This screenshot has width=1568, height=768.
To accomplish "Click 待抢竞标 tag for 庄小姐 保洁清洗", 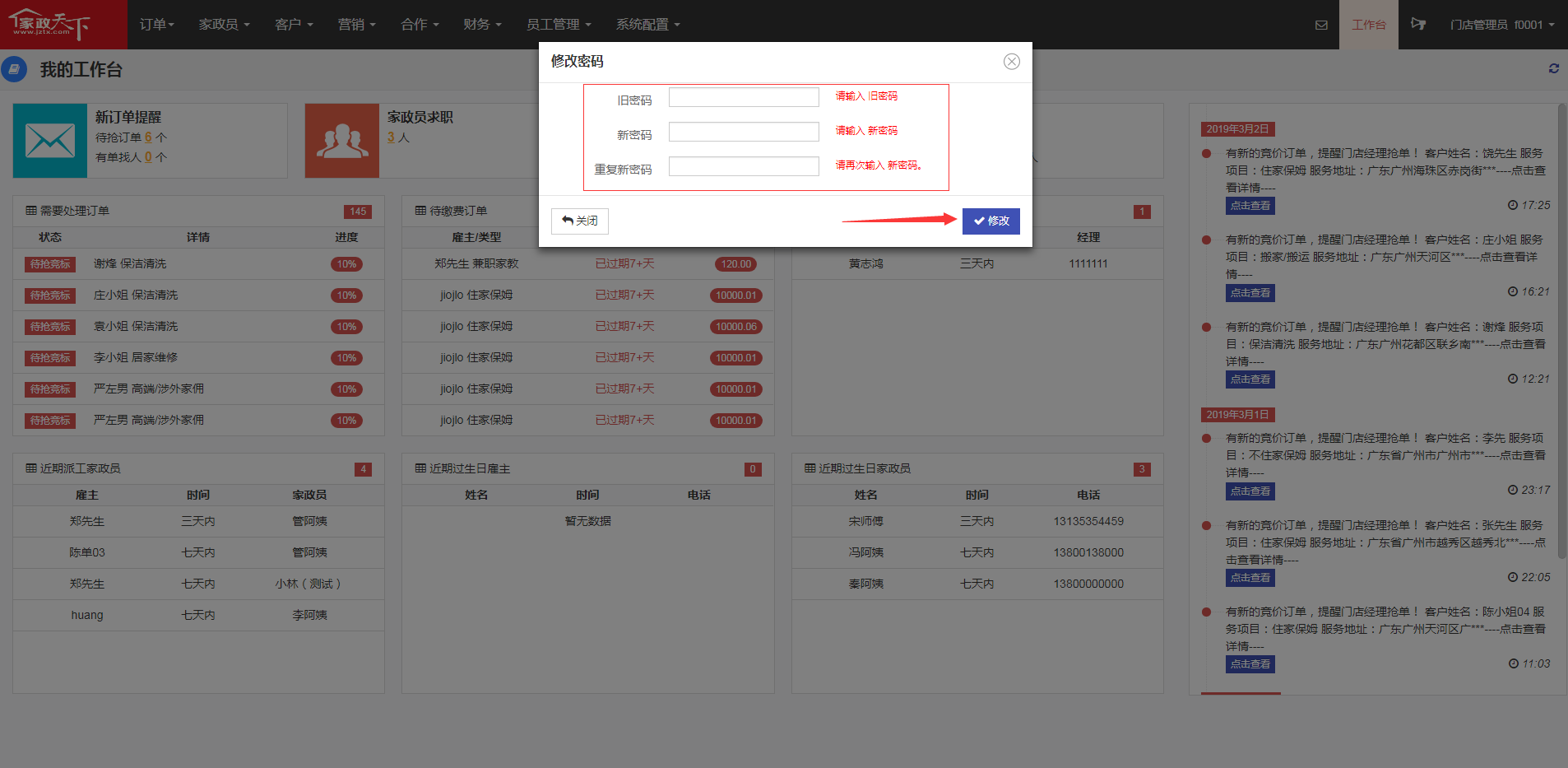I will coord(50,296).
